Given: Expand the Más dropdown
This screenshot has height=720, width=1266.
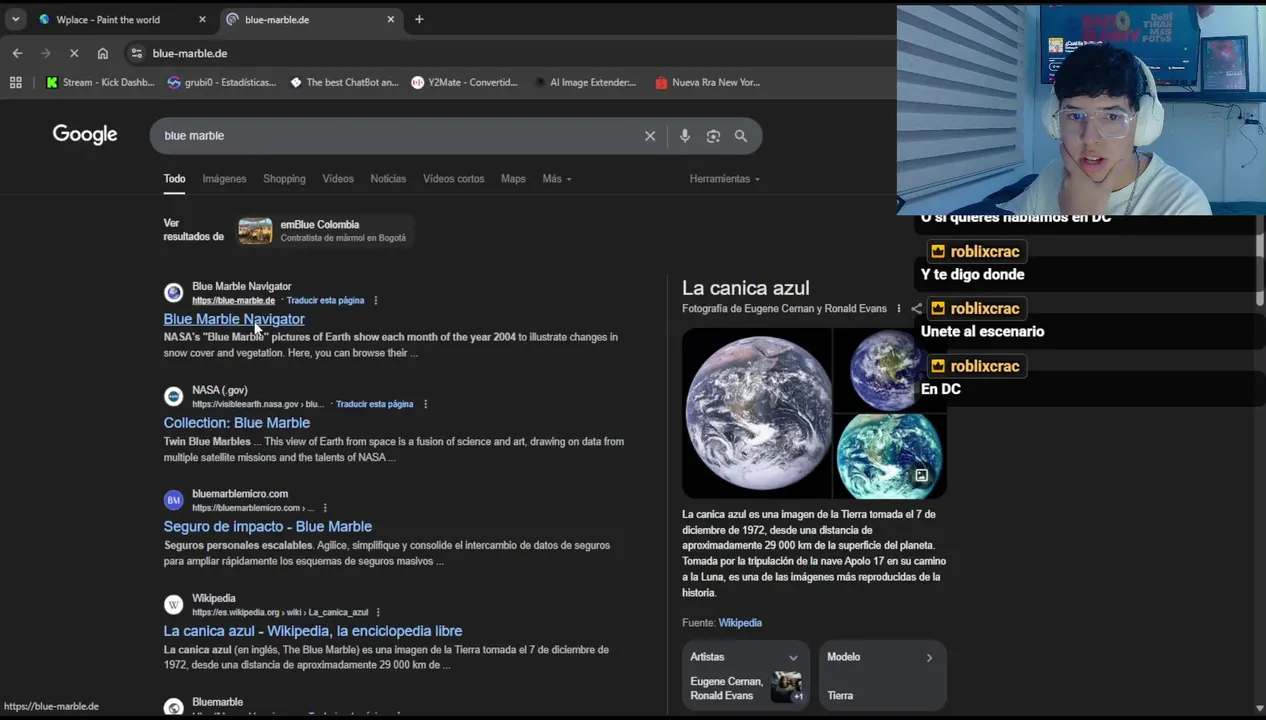Looking at the screenshot, I should [557, 179].
